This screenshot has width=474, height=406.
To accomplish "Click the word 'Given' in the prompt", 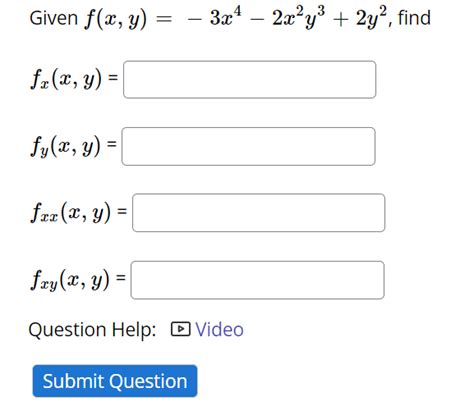I will pos(54,18).
